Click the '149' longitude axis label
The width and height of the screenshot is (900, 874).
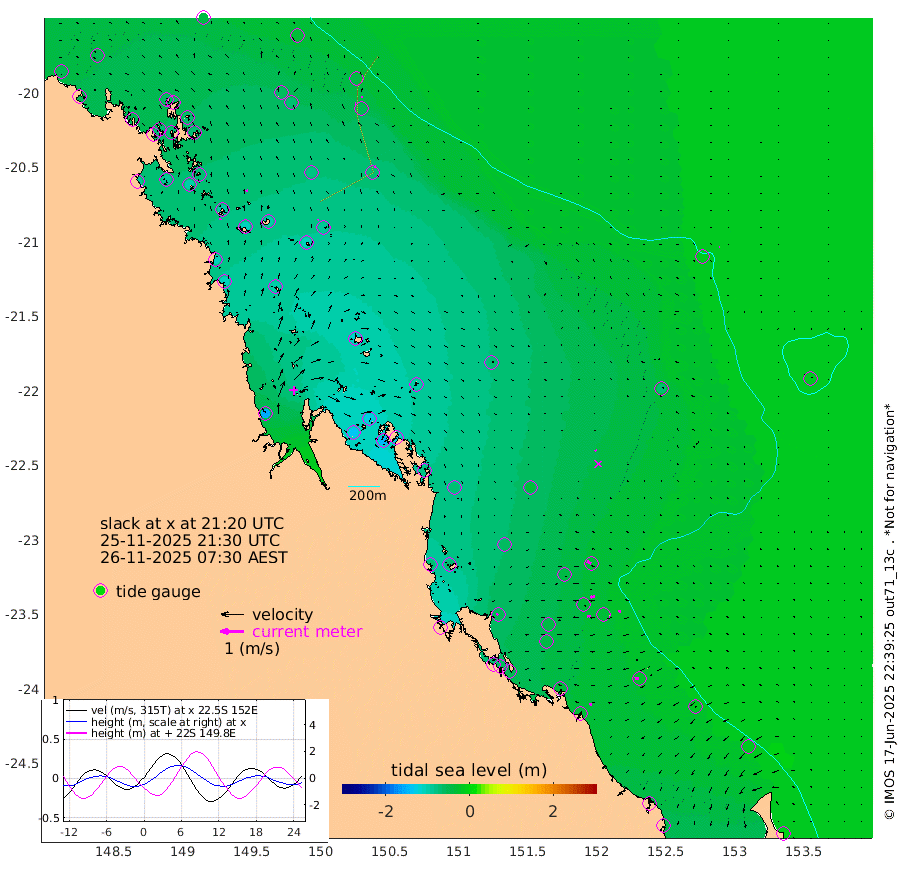click(x=183, y=852)
